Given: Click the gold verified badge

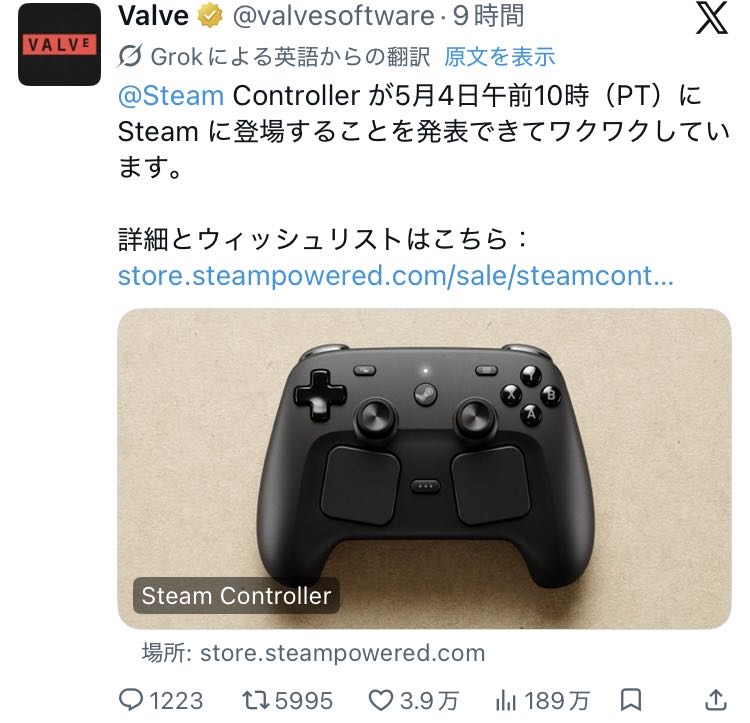Looking at the screenshot, I should tap(210, 16).
